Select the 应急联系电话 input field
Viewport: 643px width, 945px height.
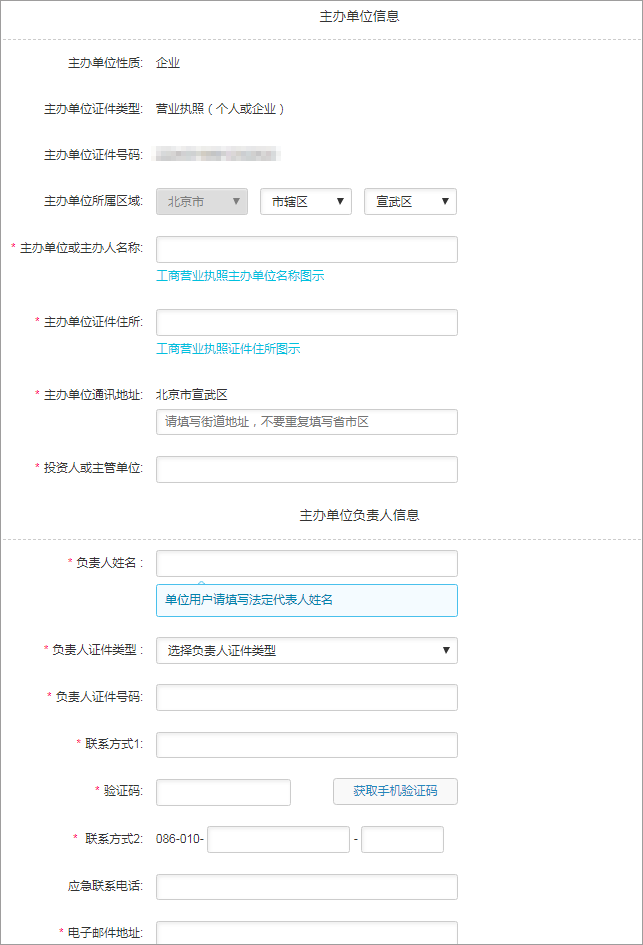point(307,887)
